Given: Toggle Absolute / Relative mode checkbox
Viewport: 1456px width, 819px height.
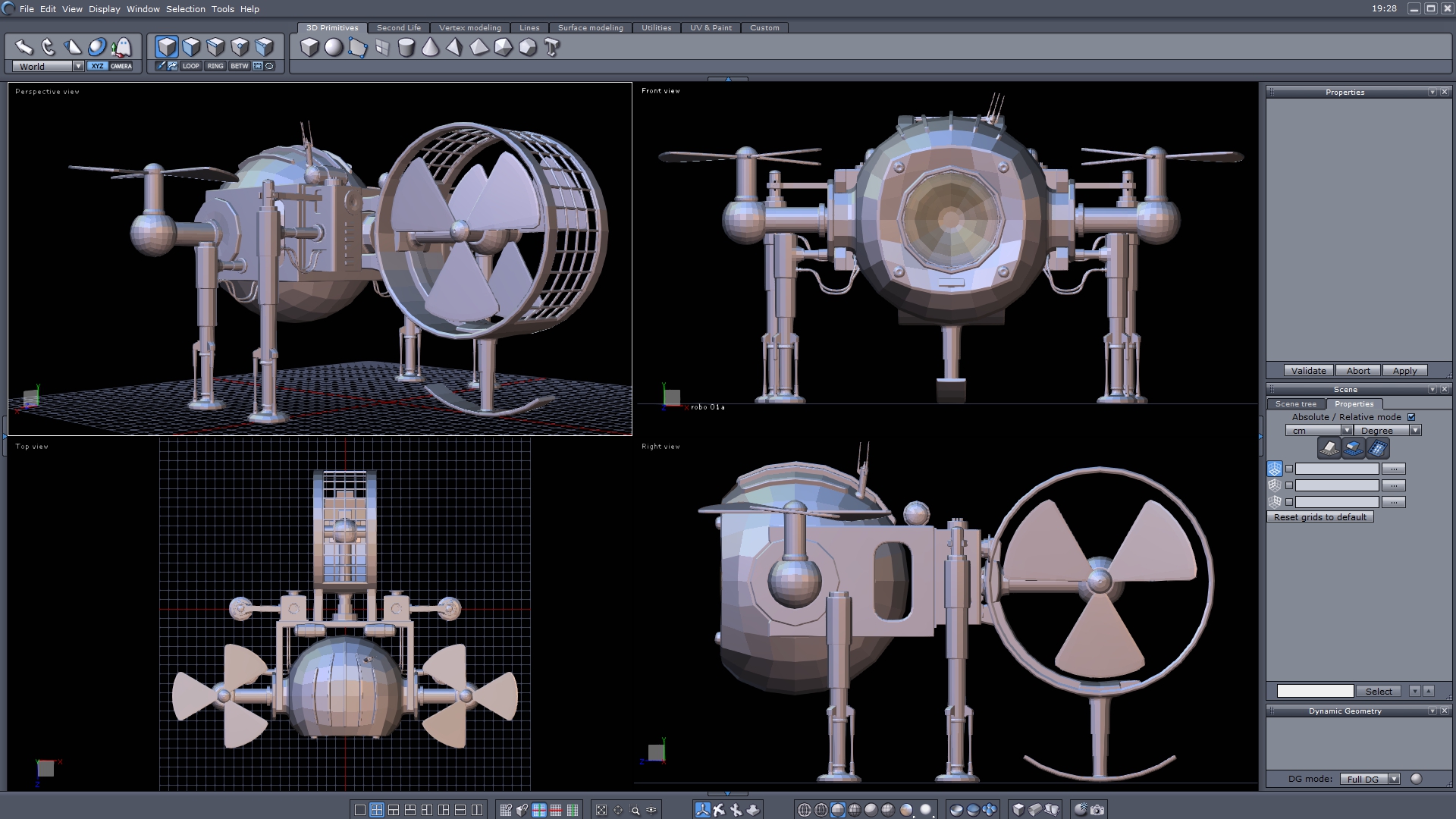Looking at the screenshot, I should pyautogui.click(x=1411, y=417).
